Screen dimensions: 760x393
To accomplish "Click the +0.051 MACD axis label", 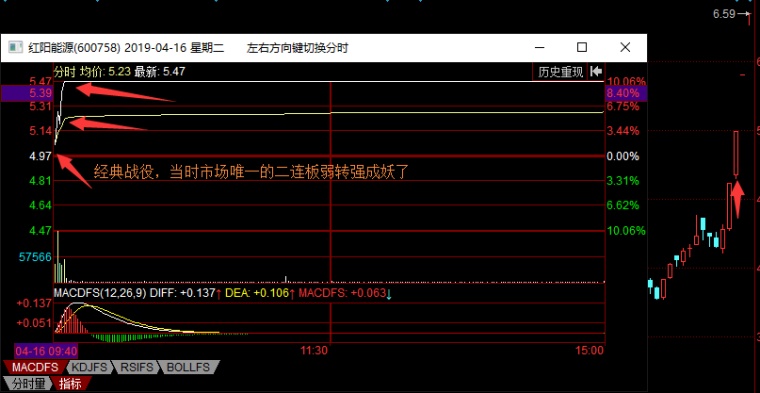I will [34, 323].
